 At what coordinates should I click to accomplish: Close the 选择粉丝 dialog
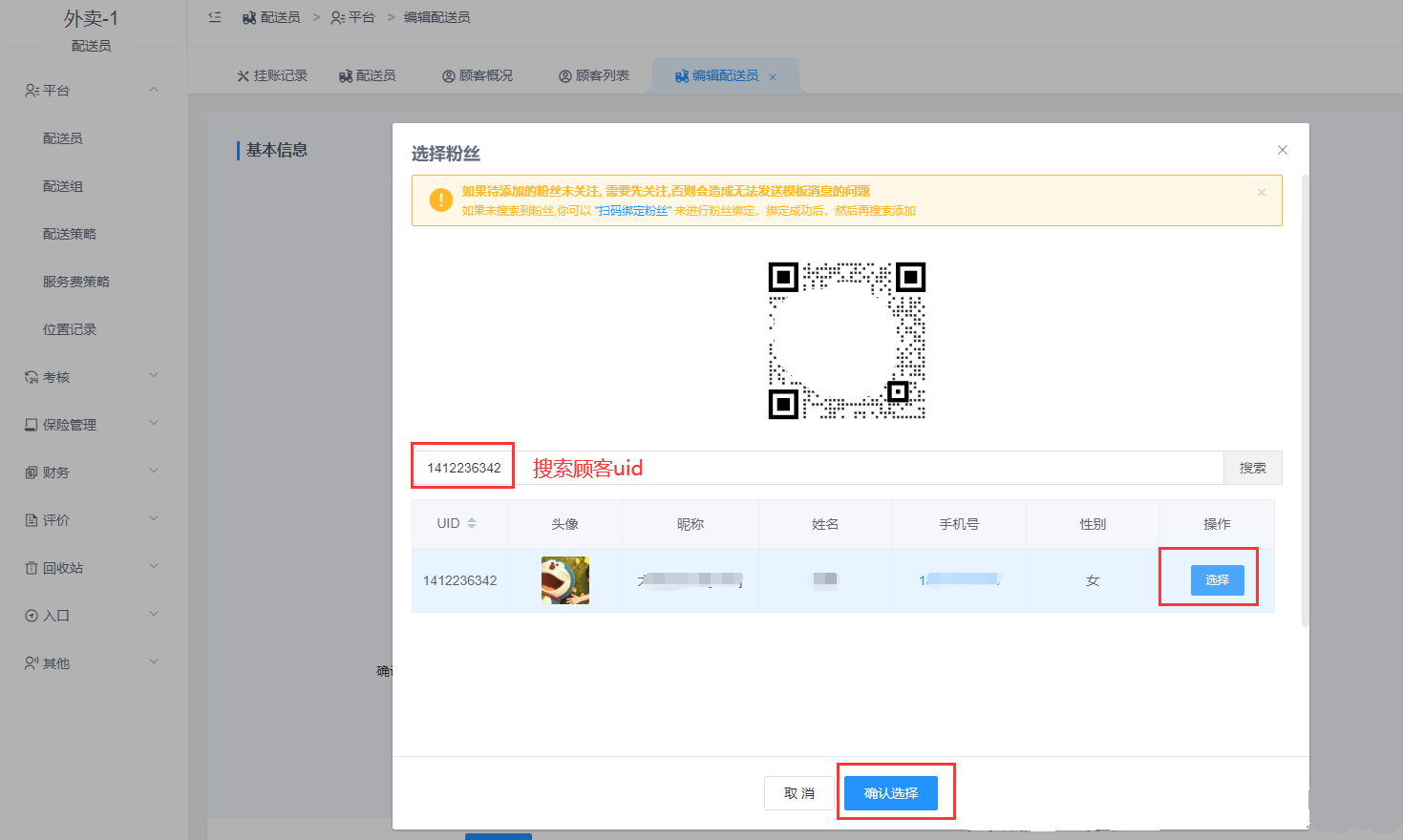[x=1283, y=150]
